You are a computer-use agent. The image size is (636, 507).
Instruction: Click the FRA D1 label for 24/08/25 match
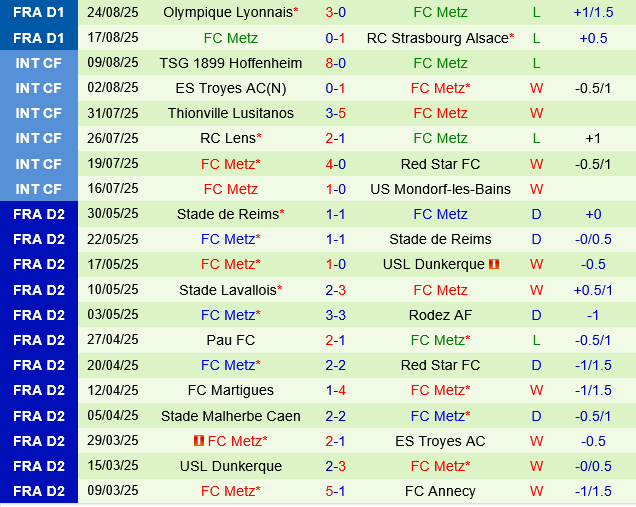[x=38, y=12]
